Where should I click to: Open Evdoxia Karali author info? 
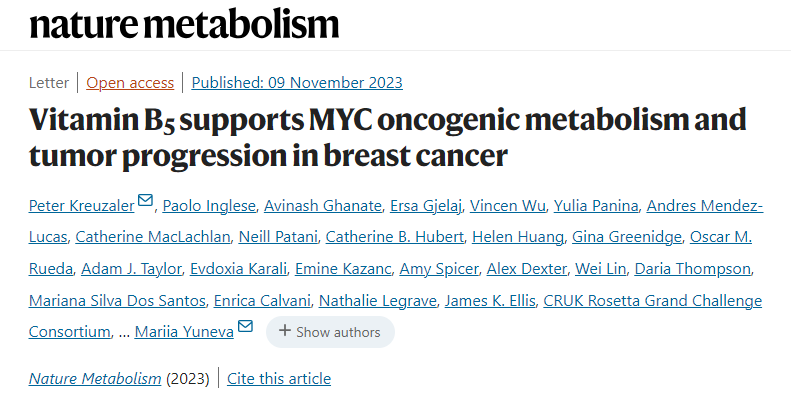click(239, 269)
